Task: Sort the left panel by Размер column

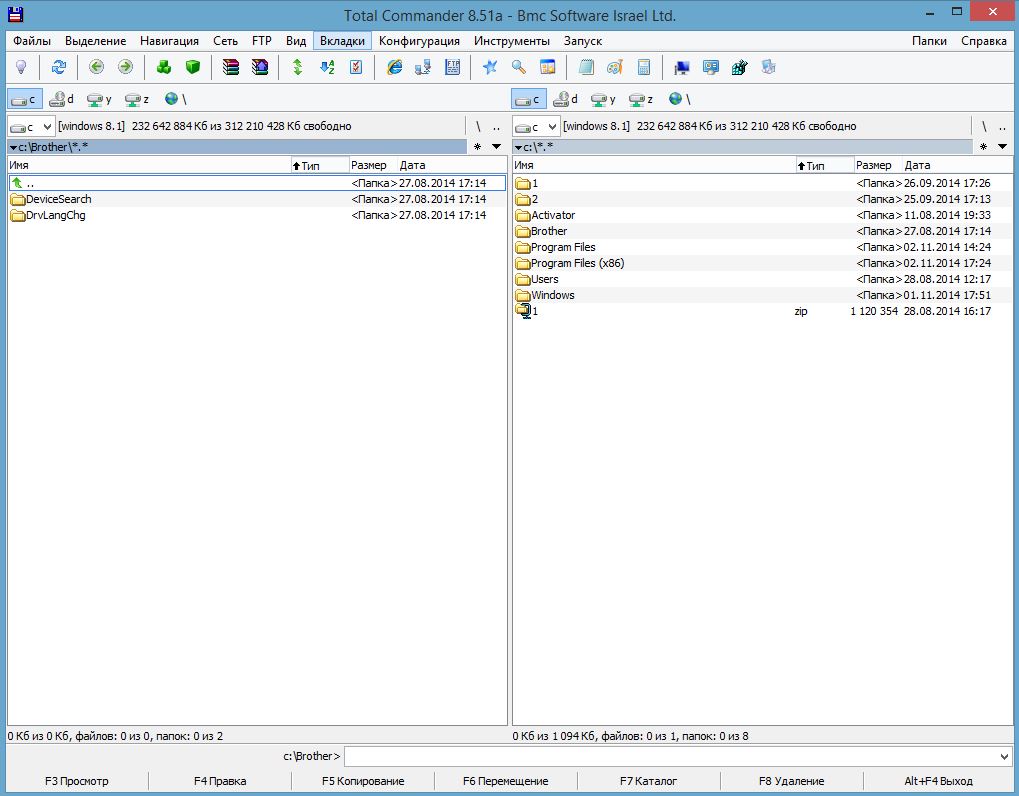Action: pyautogui.click(x=373, y=165)
